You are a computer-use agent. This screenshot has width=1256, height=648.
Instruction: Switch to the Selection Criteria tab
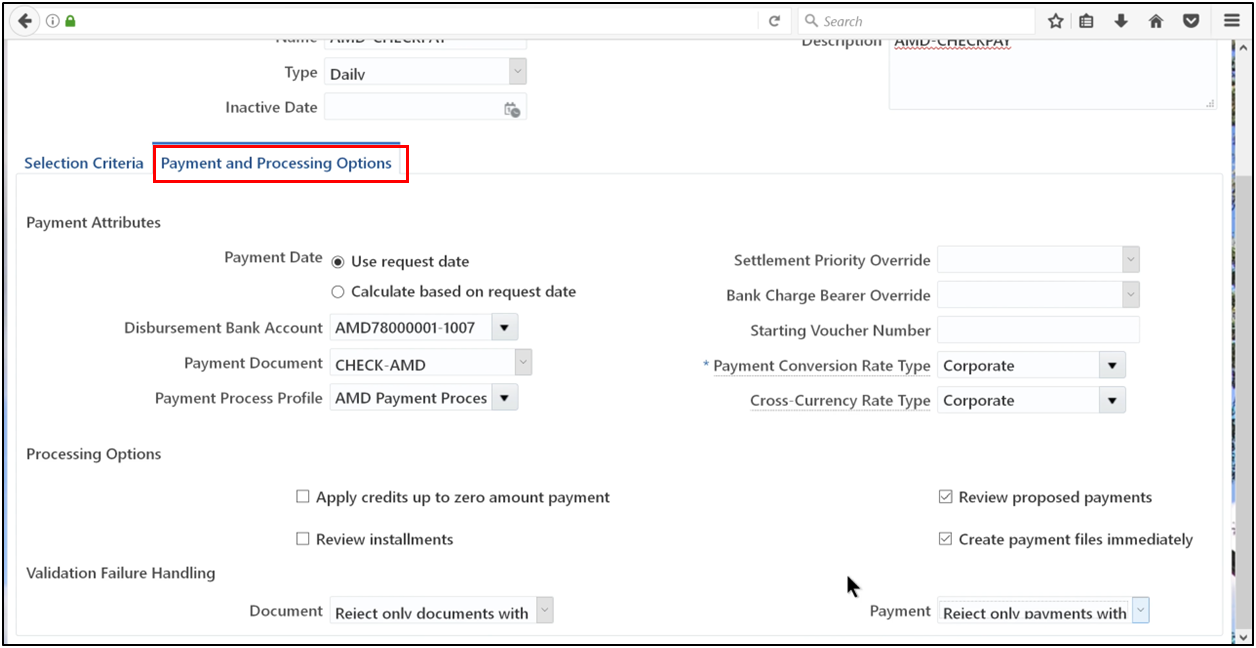[x=84, y=162]
